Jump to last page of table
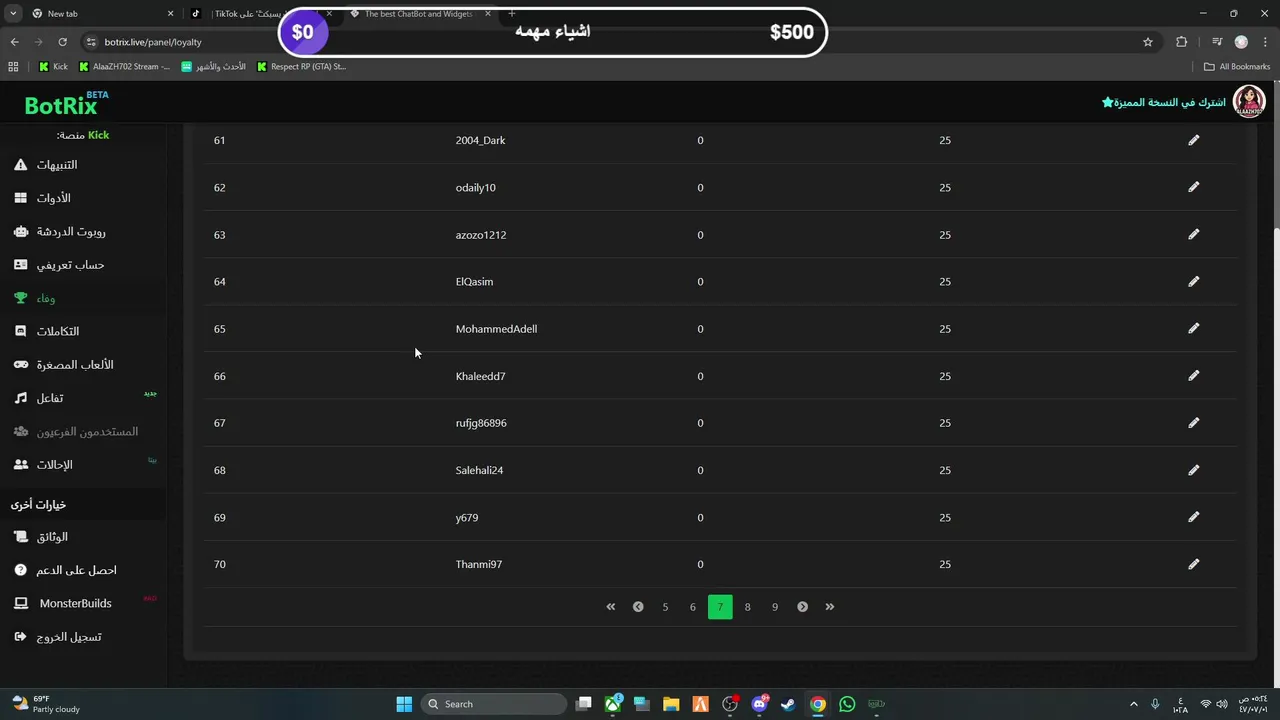Screen dimensions: 1280x720 point(830,607)
